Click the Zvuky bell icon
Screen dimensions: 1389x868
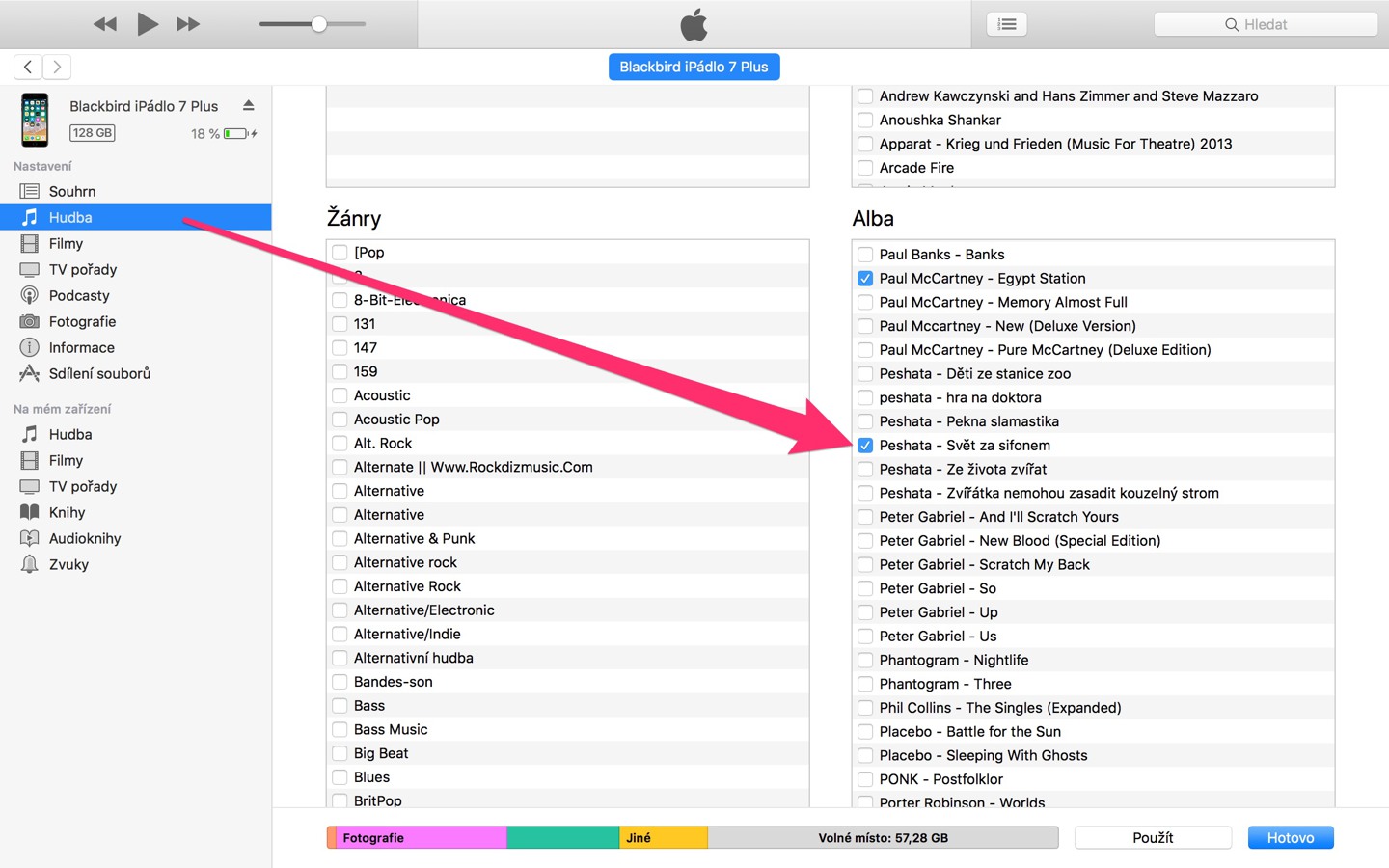click(30, 564)
